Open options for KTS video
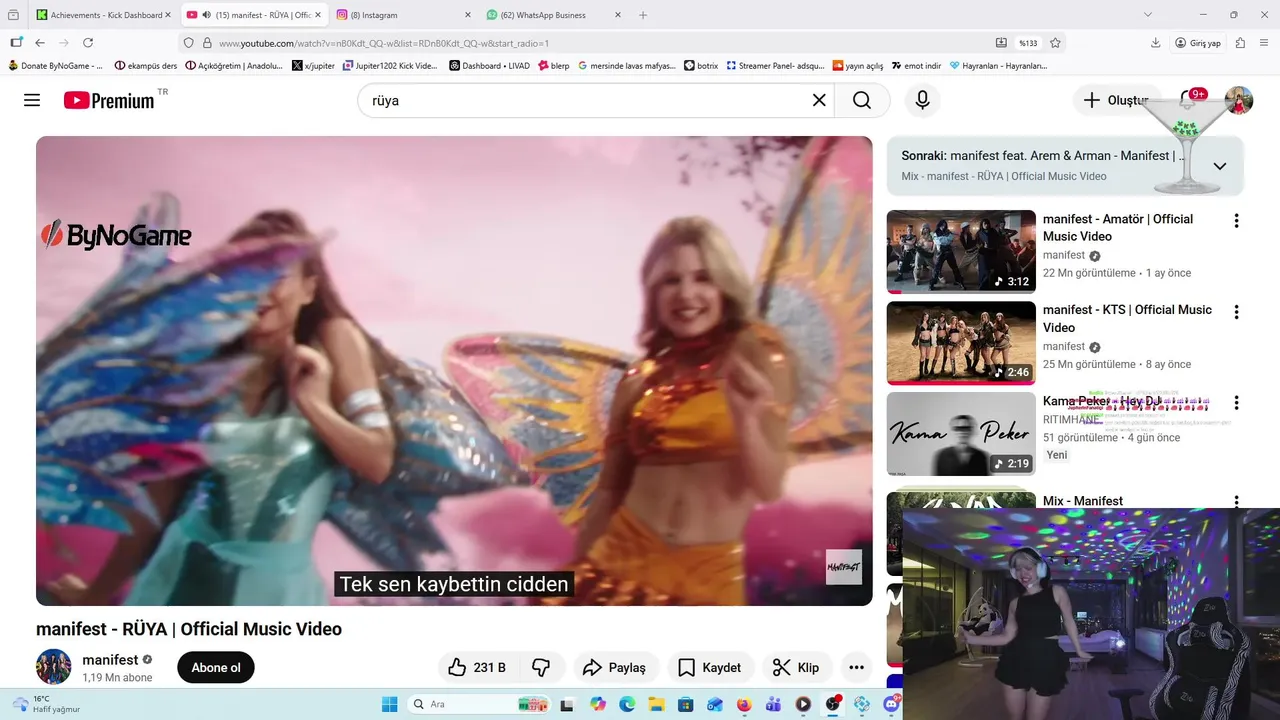This screenshot has height=720, width=1280. (x=1236, y=312)
